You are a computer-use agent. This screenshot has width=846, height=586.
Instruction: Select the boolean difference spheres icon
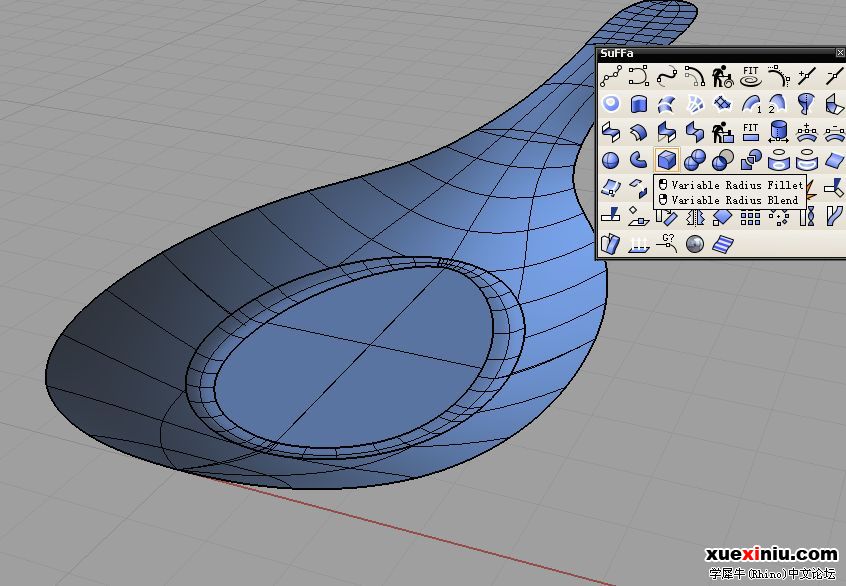tap(723, 160)
